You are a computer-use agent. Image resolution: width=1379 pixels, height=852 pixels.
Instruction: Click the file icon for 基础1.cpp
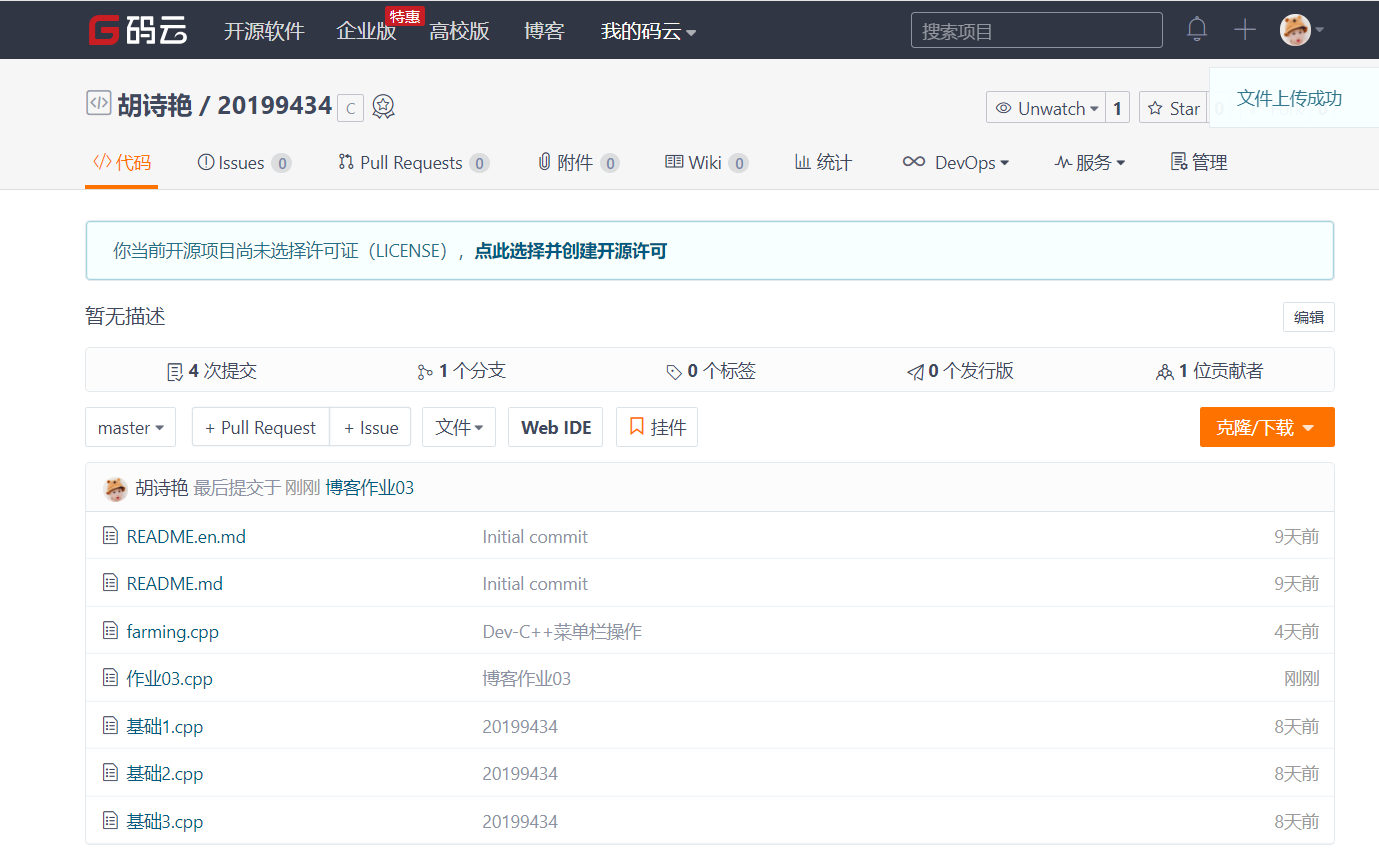111,726
